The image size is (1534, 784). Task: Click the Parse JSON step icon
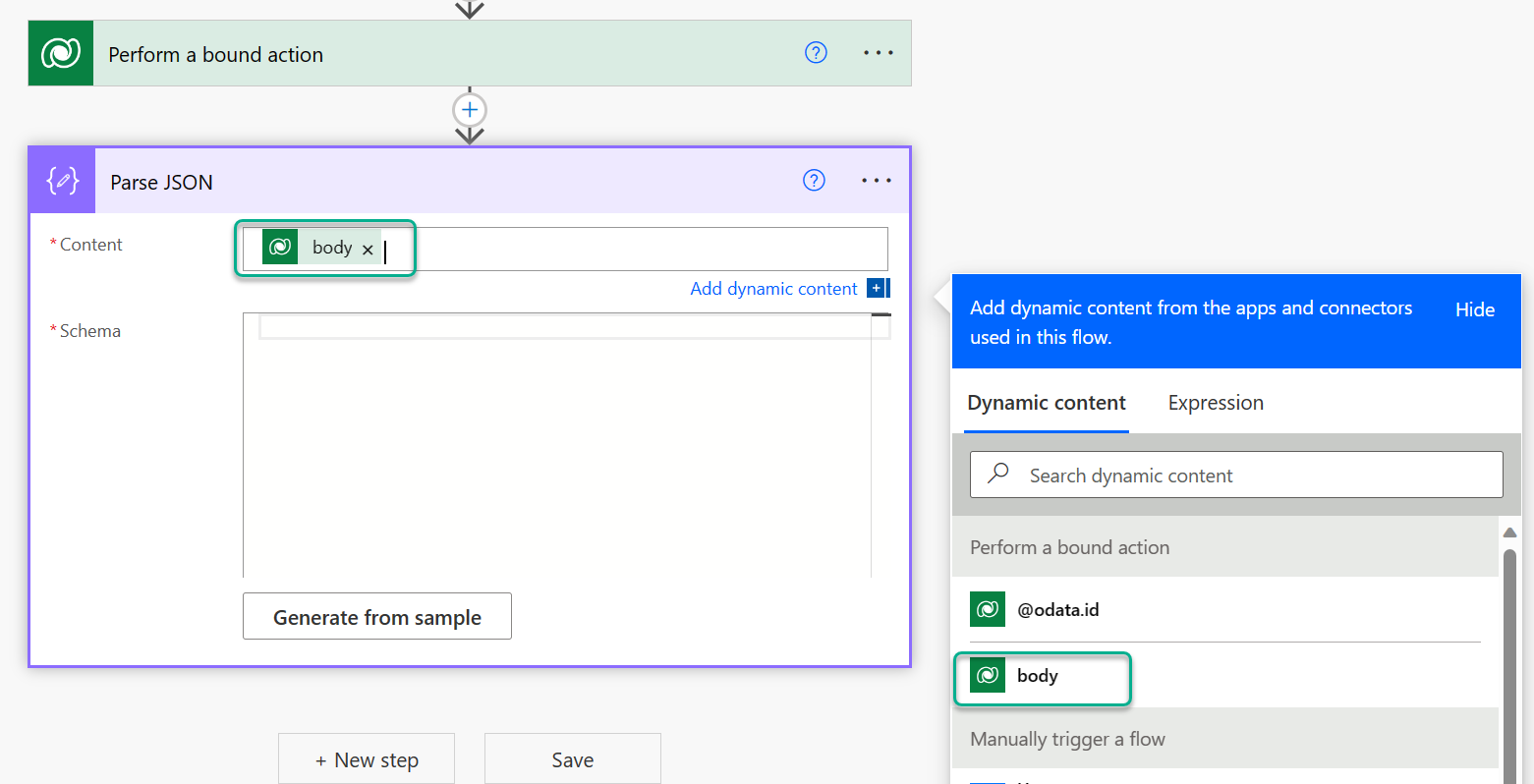61,181
